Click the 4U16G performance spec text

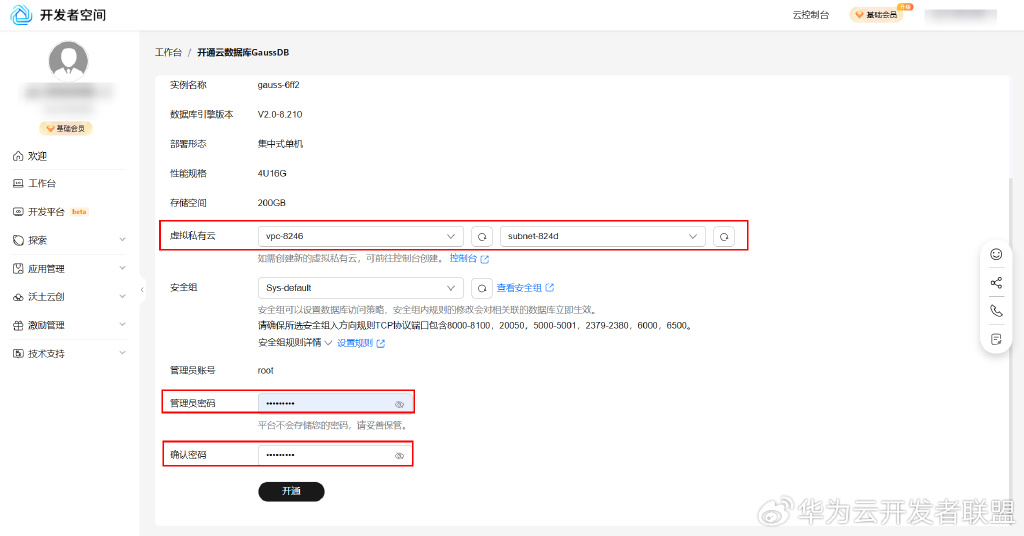272,174
